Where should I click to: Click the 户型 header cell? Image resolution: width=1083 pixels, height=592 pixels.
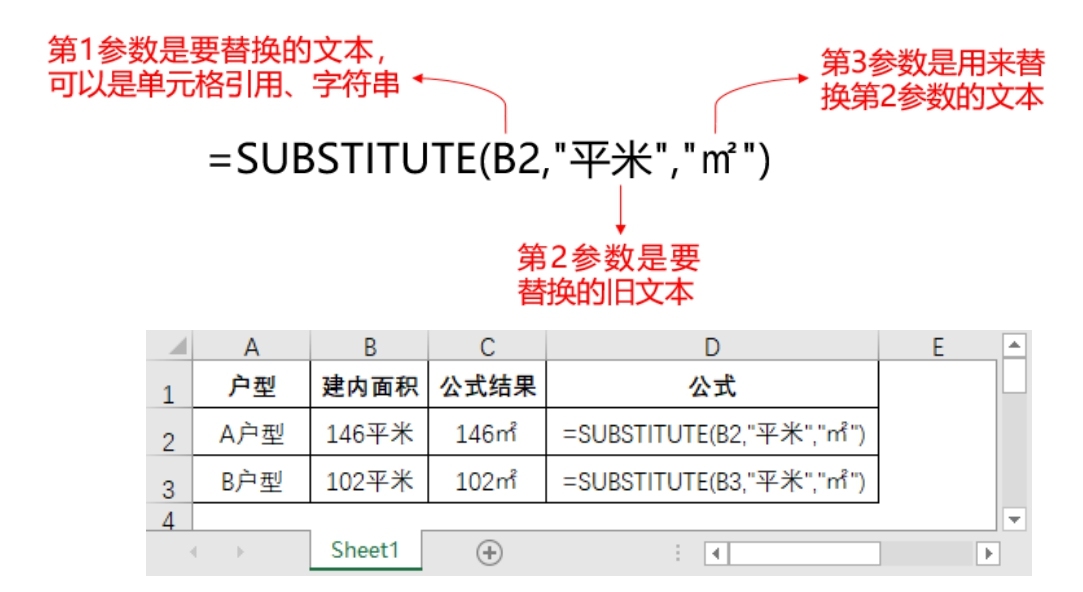(252, 385)
